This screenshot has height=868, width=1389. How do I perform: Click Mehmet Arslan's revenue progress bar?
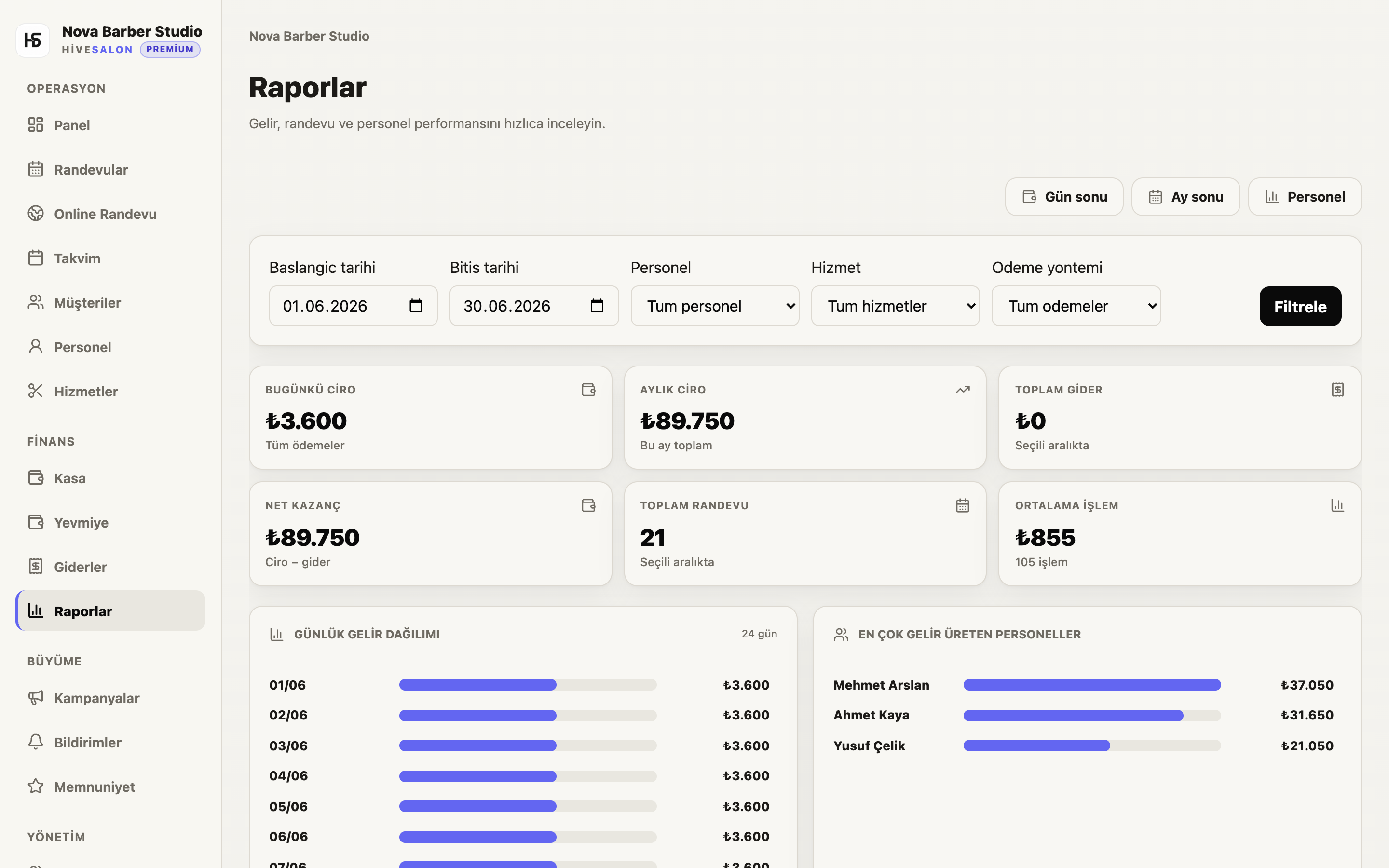tap(1092, 685)
